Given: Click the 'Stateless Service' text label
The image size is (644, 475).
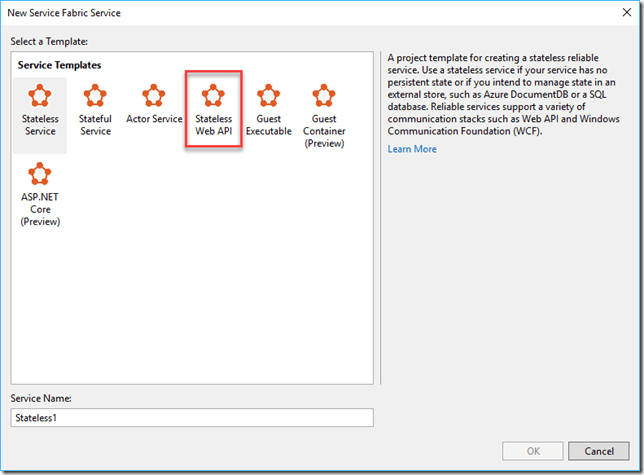Looking at the screenshot, I should click(x=40, y=125).
